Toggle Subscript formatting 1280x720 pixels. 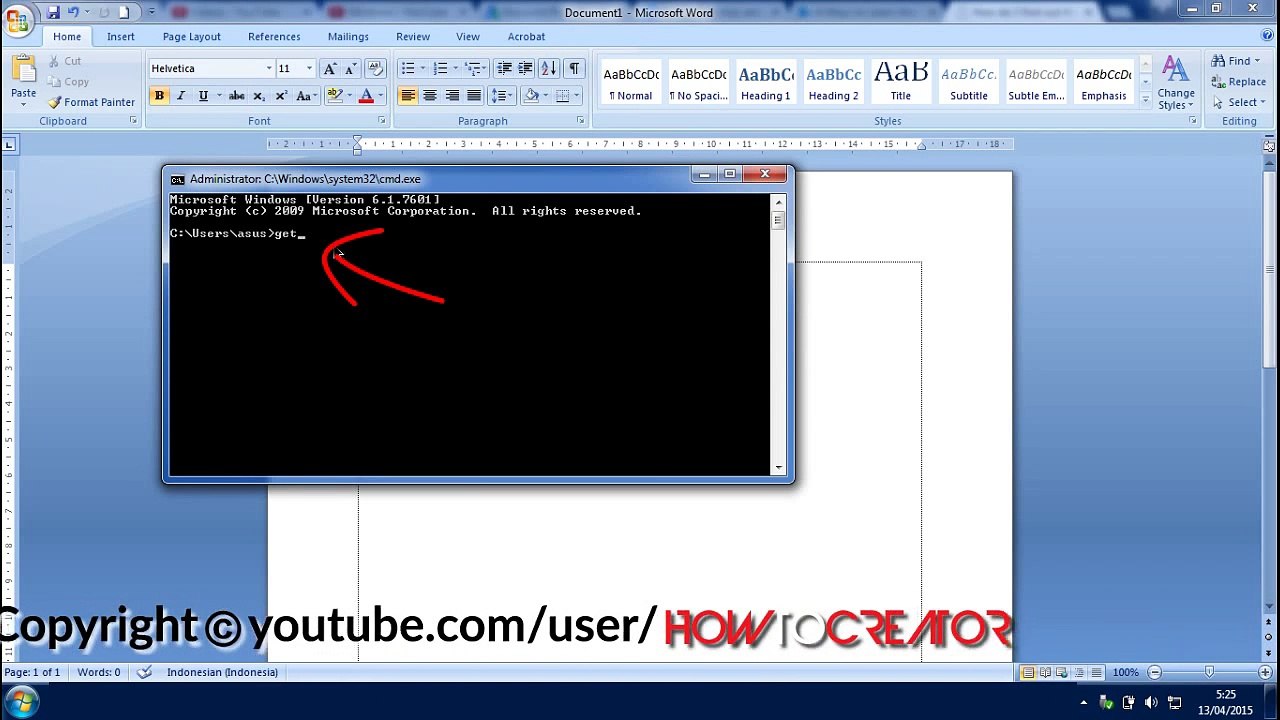click(x=259, y=96)
